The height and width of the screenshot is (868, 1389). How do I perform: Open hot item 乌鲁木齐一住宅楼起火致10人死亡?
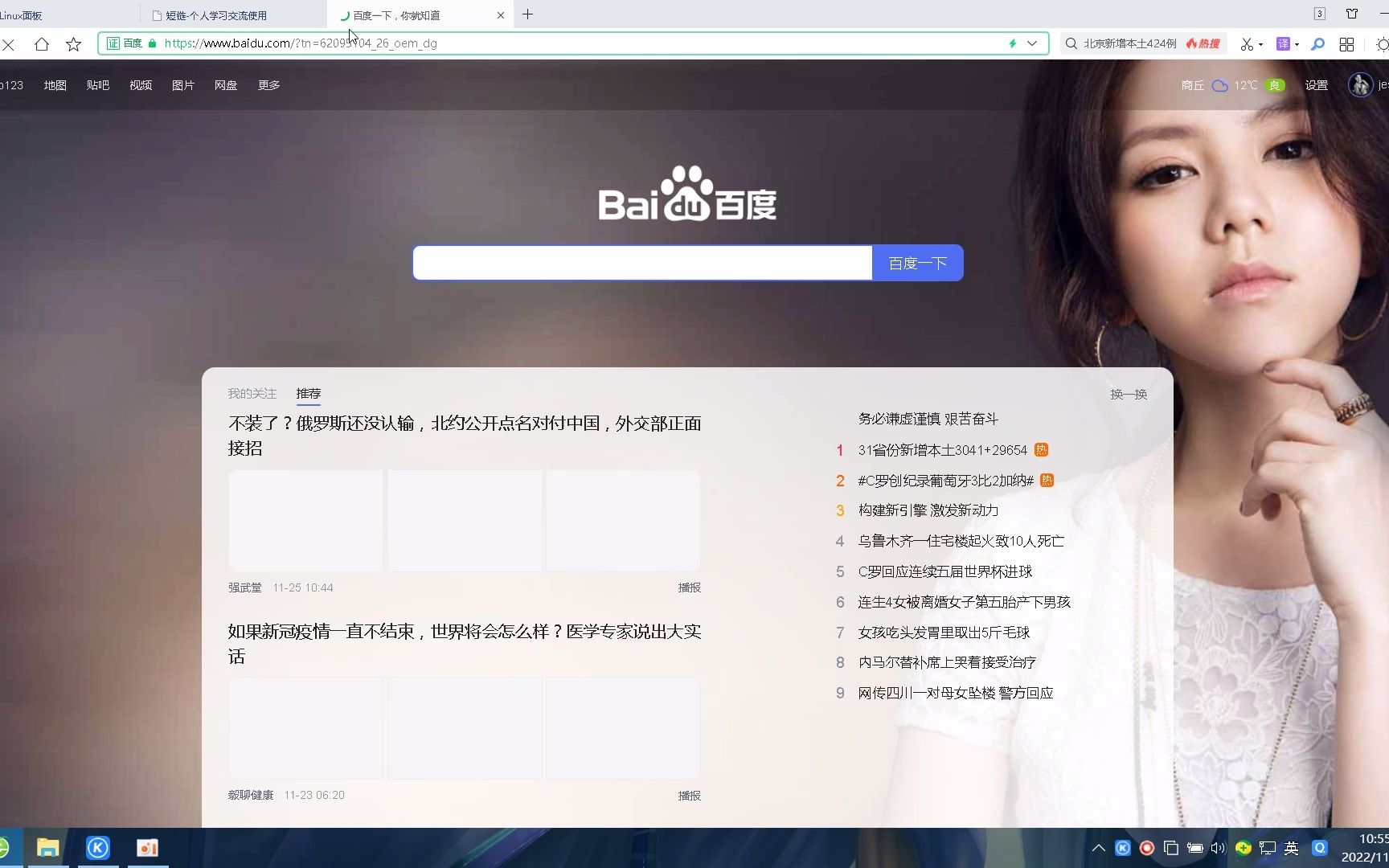pyautogui.click(x=961, y=541)
